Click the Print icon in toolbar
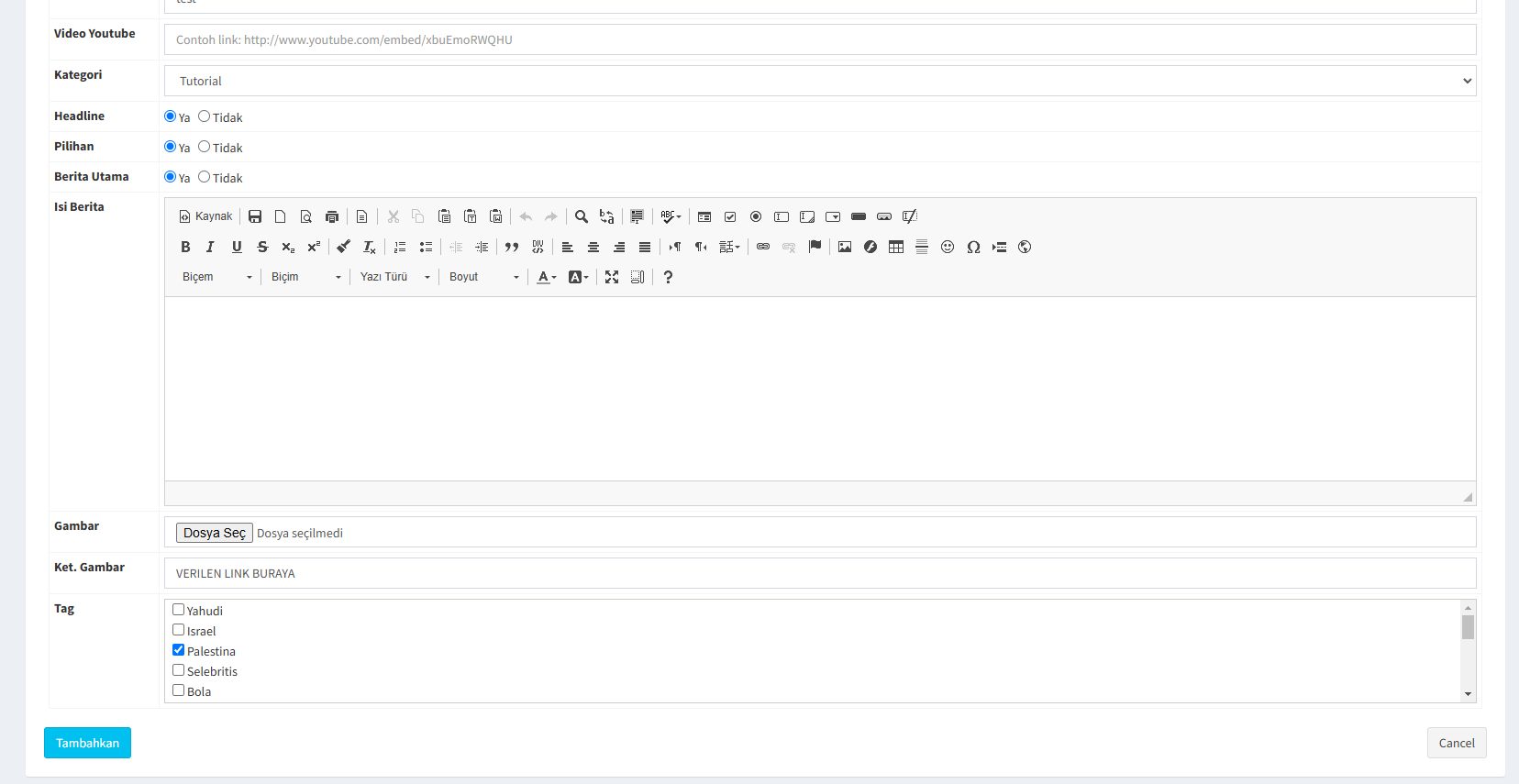Image resolution: width=1519 pixels, height=784 pixels. [332, 216]
